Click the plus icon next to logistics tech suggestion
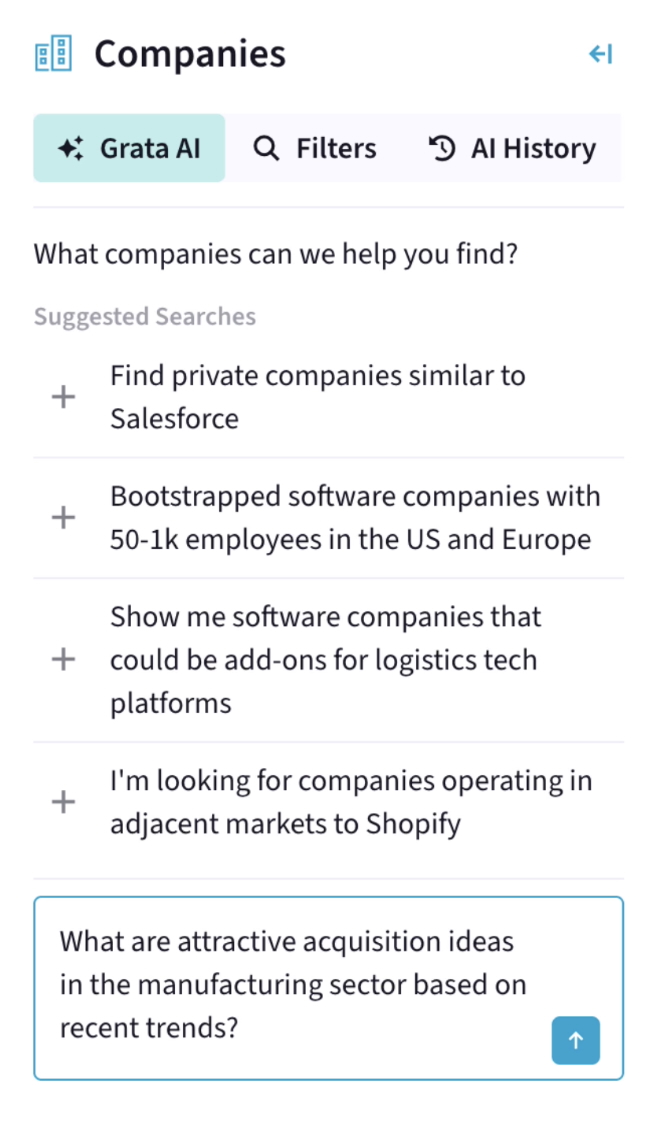 (x=62, y=658)
